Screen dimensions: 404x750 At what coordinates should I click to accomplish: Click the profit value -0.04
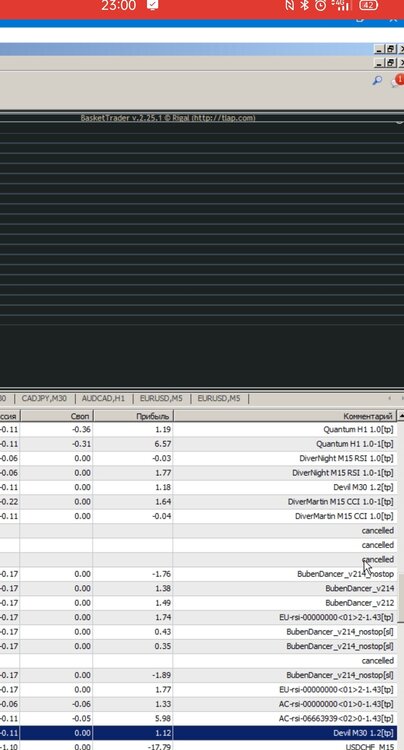pos(161,516)
